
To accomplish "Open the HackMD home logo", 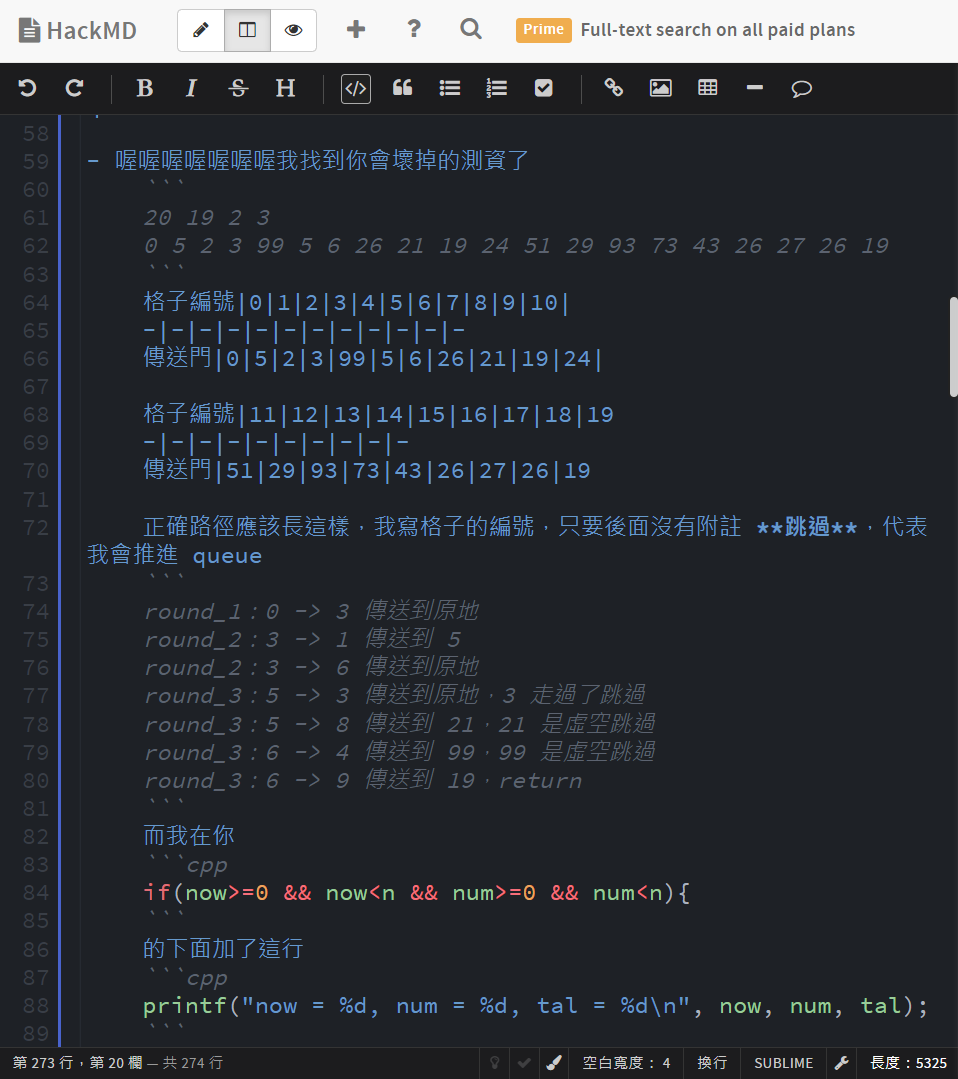I will pyautogui.click(x=77, y=30).
